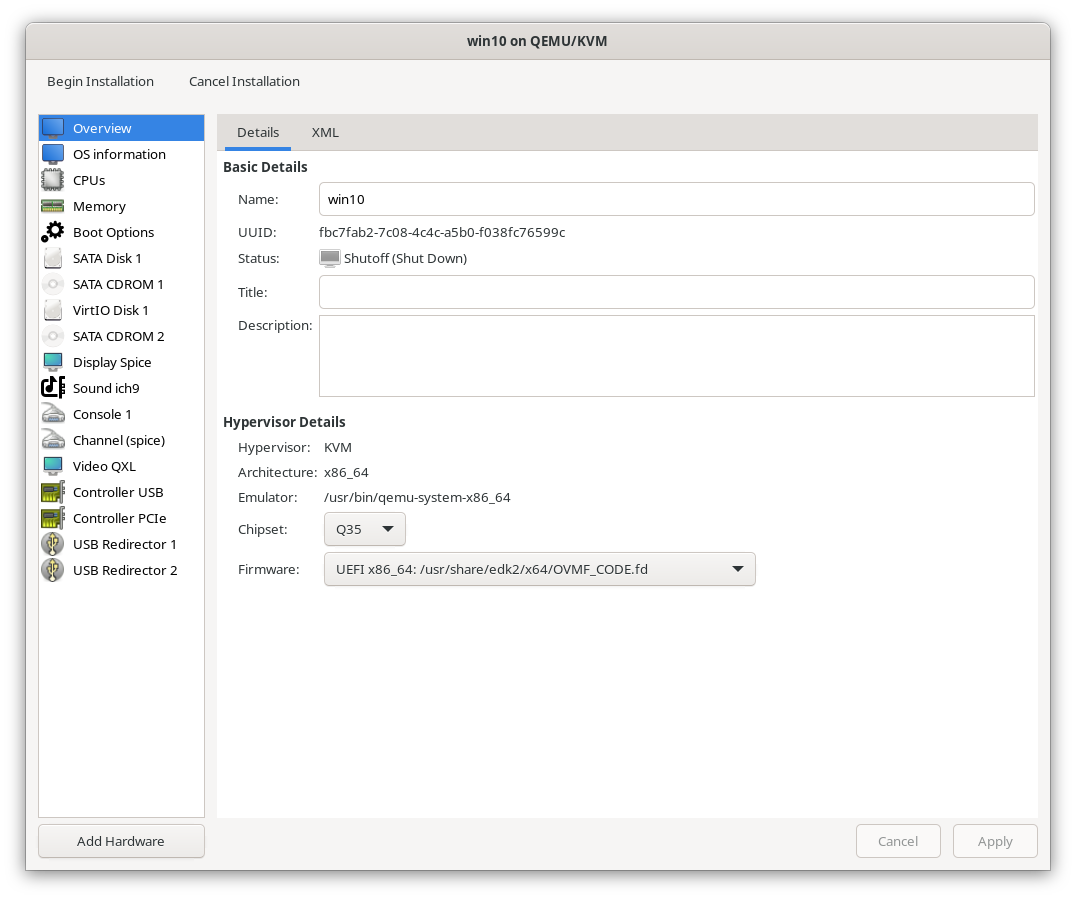Focus the Name field containing win10

pos(677,199)
